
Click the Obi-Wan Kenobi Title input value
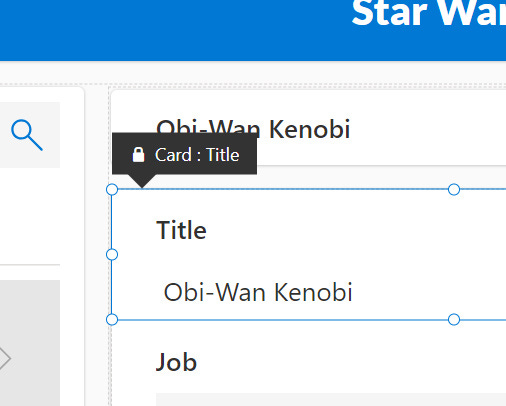click(x=258, y=292)
